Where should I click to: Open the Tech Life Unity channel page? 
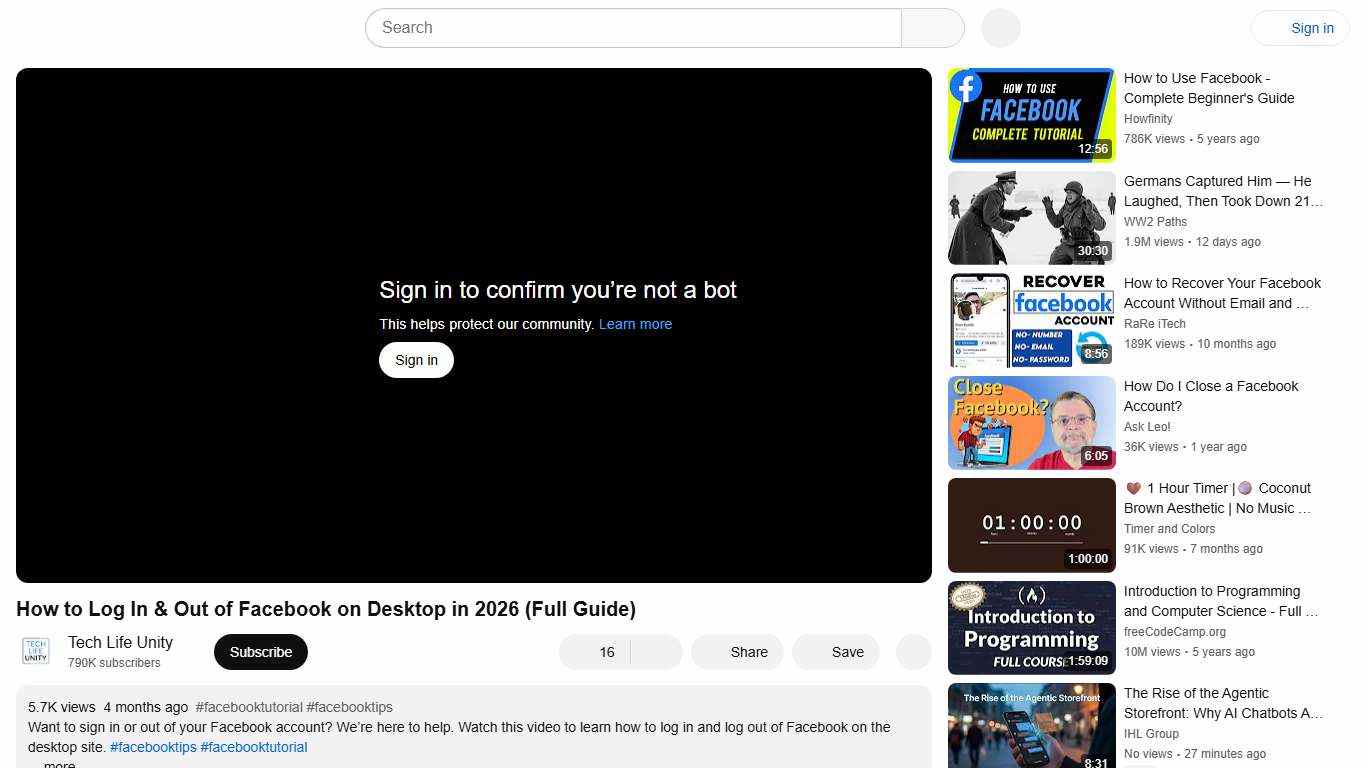pyautogui.click(x=119, y=642)
